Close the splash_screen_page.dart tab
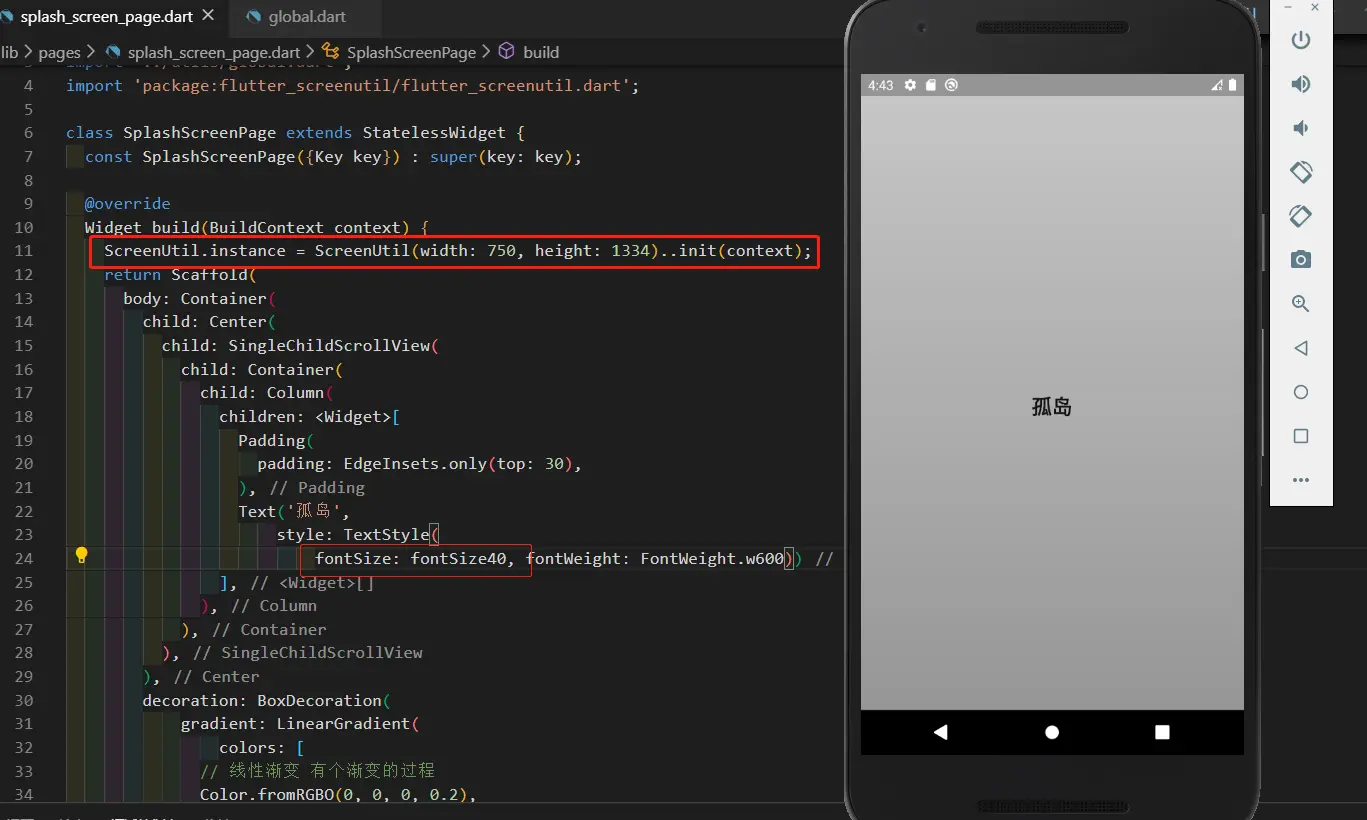 (209, 17)
